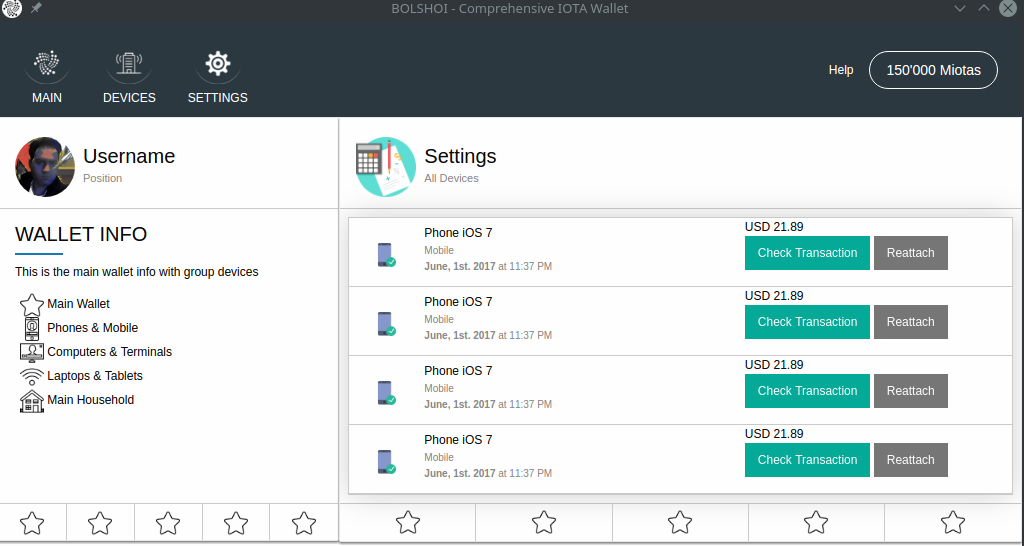Click the WALLET INFO heading
The image size is (1024, 546).
[81, 234]
